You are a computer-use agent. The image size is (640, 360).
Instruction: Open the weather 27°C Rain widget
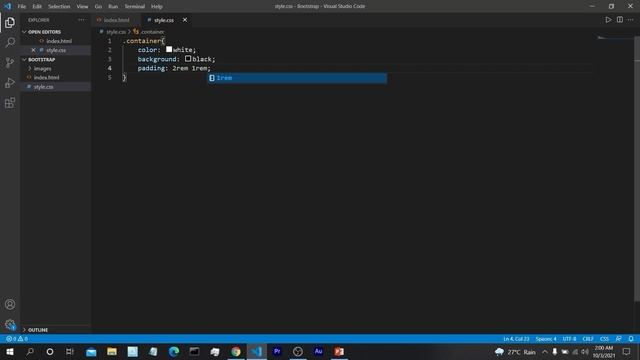[515, 351]
